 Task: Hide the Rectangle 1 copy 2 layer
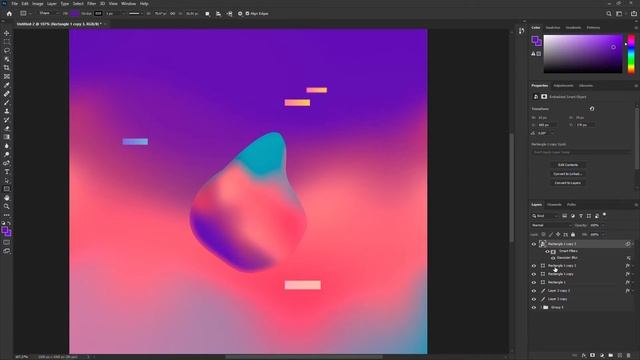coord(533,266)
